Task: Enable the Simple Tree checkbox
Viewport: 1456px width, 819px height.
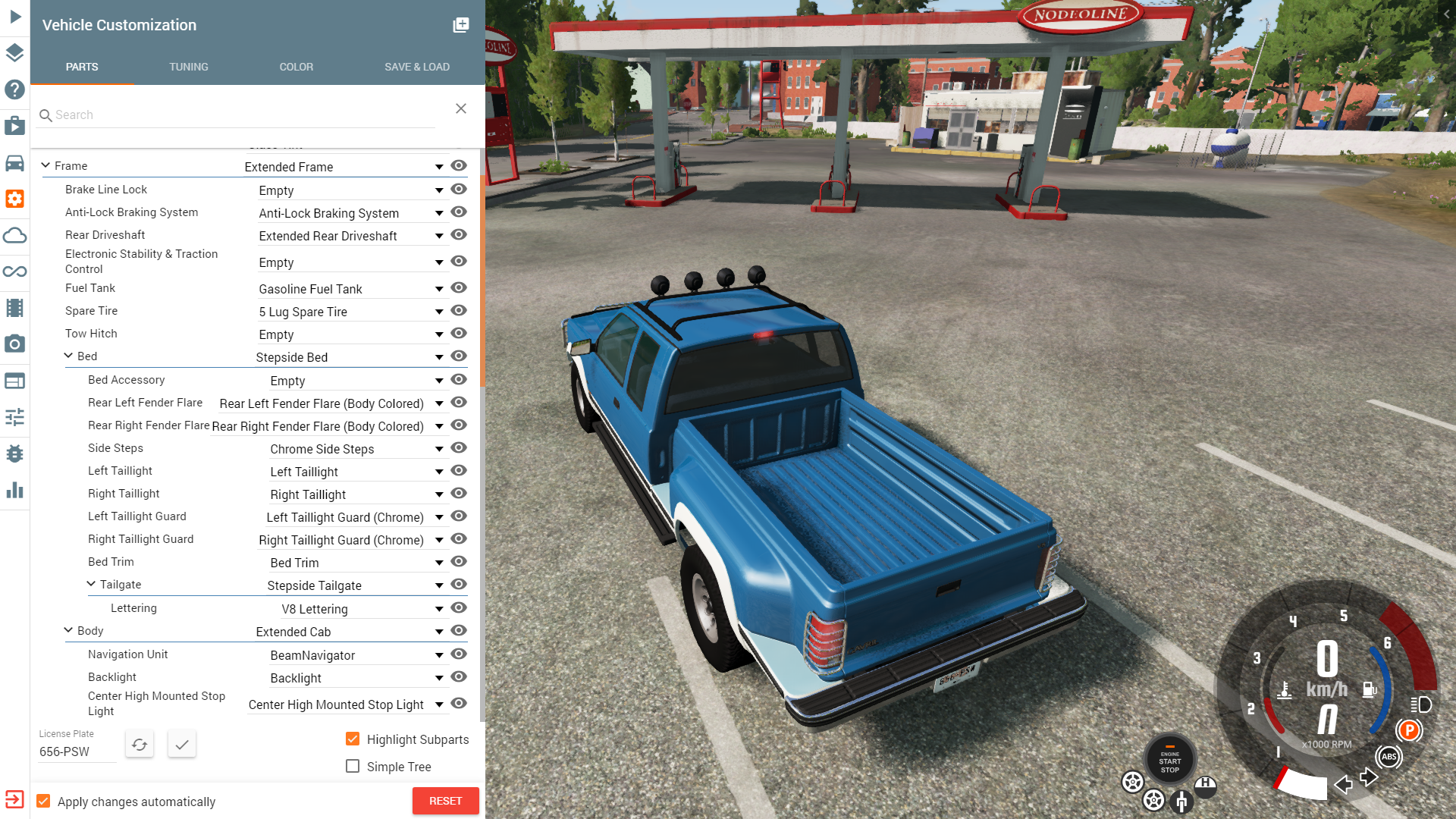Action: [x=353, y=766]
